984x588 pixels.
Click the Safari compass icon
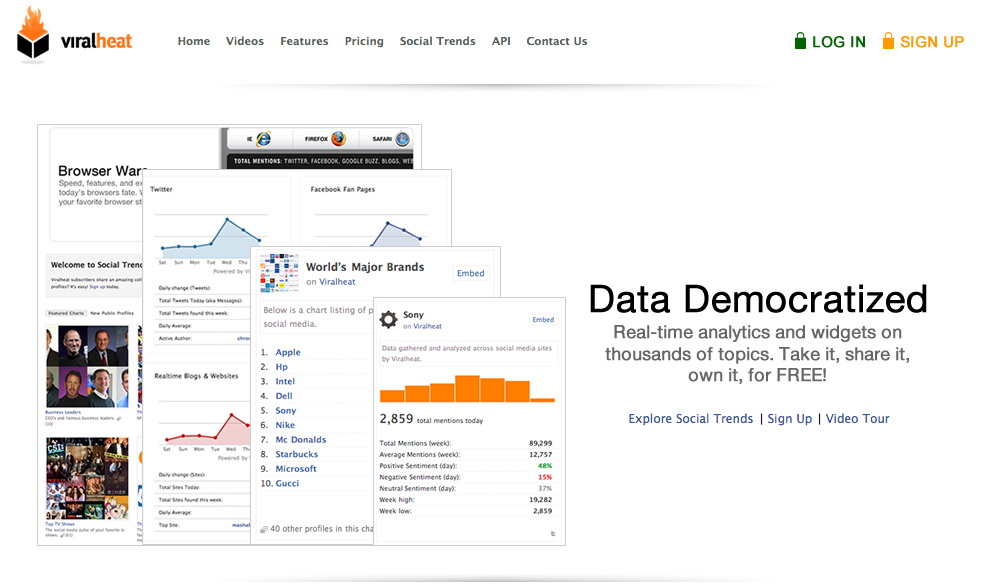click(x=402, y=139)
